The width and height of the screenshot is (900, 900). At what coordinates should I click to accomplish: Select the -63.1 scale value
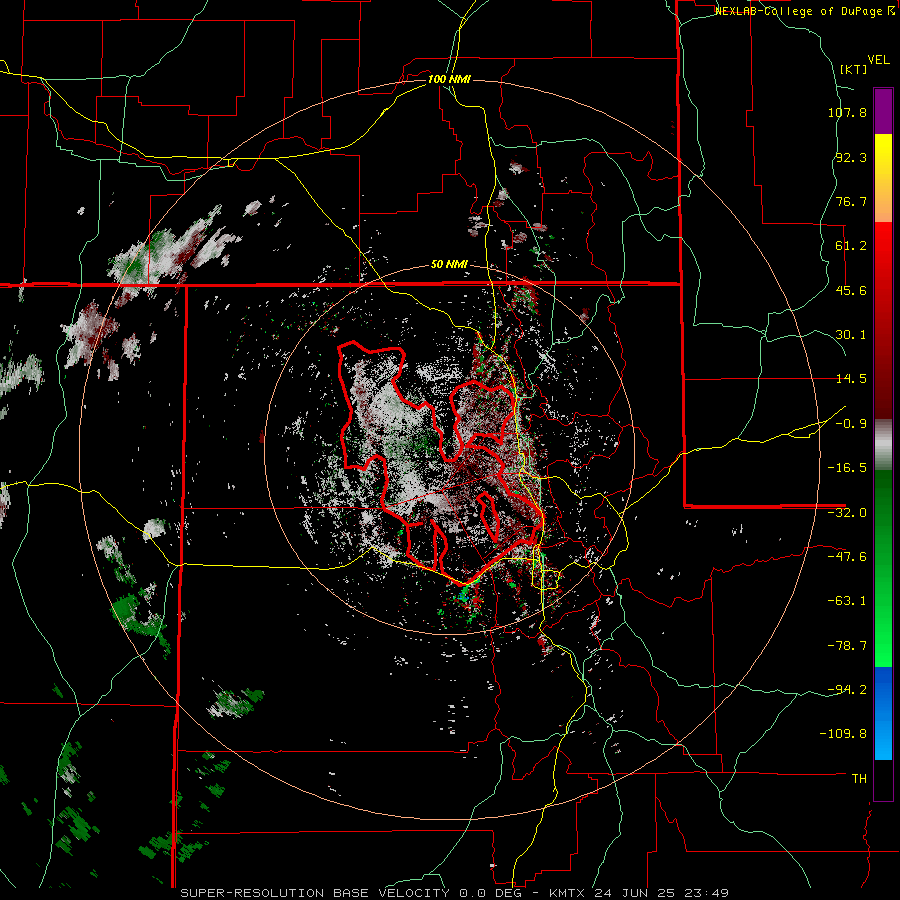847,601
